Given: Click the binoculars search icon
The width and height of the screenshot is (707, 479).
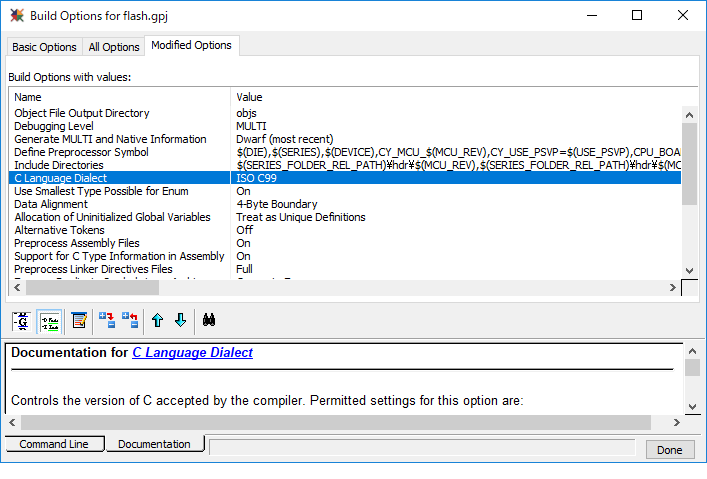Looking at the screenshot, I should click(209, 320).
